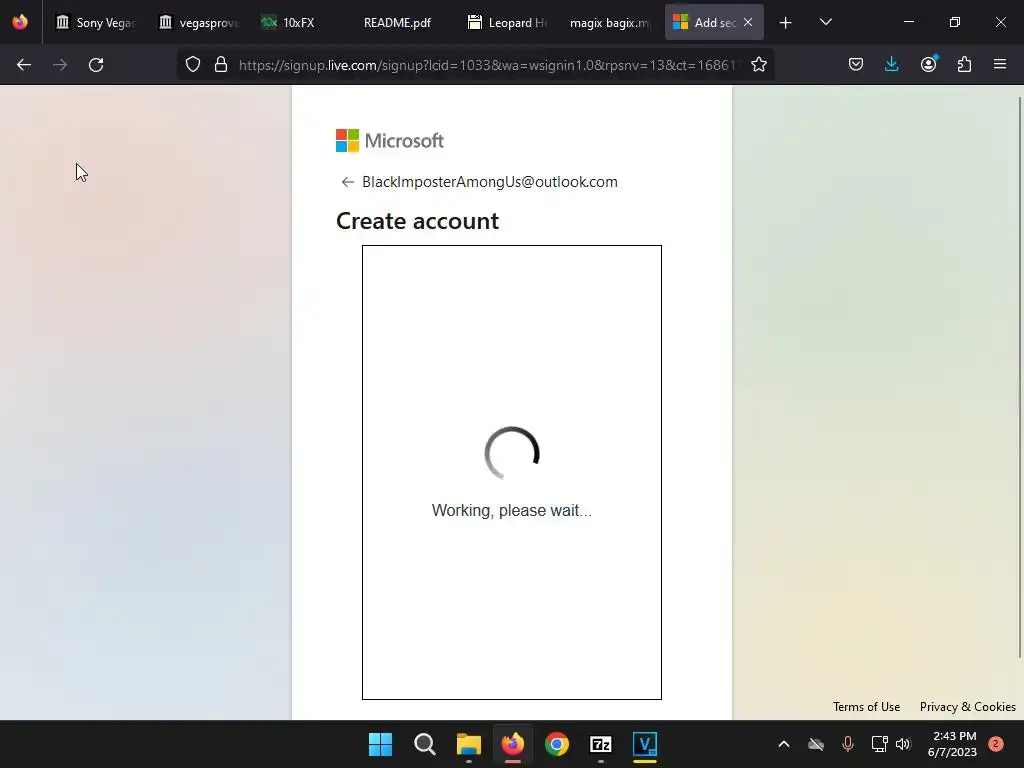This screenshot has width=1024, height=768.
Task: Open the Privacy & Cookies link
Action: pyautogui.click(x=967, y=707)
